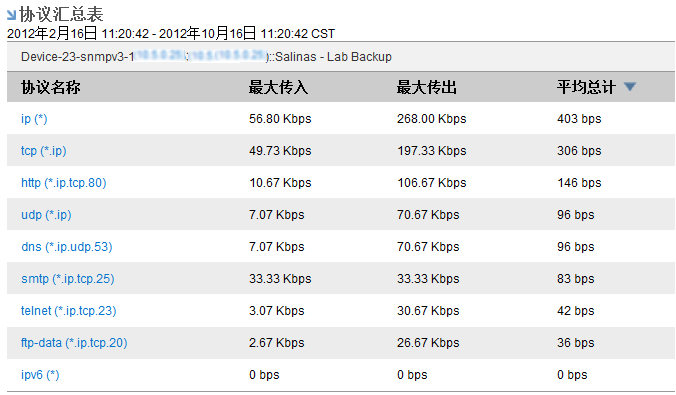Image resolution: width=676 pixels, height=395 pixels.
Task: Select the 30.67 Kbps cell
Action: point(428,310)
